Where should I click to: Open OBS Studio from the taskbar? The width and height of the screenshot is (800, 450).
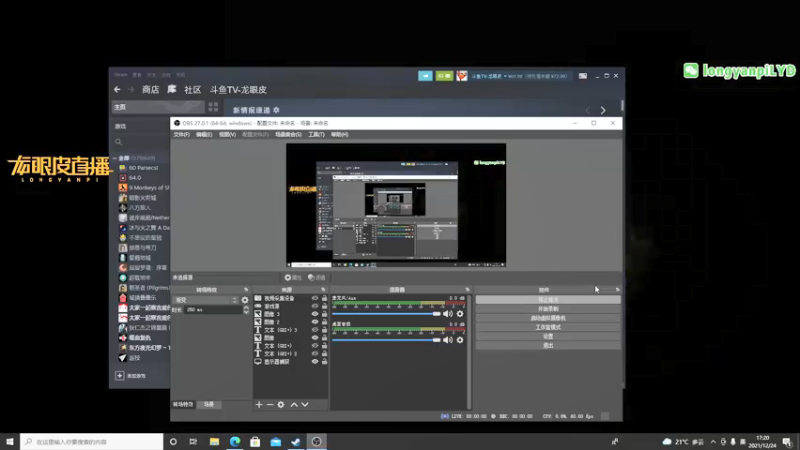point(316,441)
